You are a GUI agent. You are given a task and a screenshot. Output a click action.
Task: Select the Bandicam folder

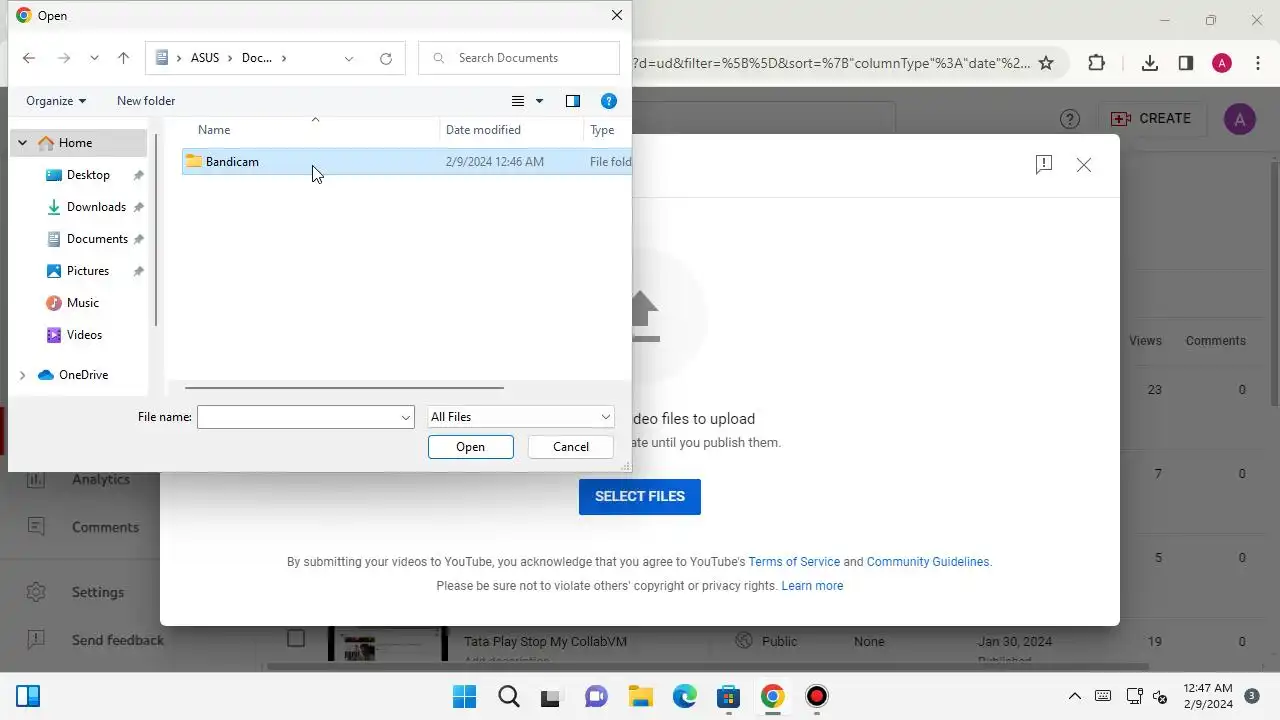point(406,162)
